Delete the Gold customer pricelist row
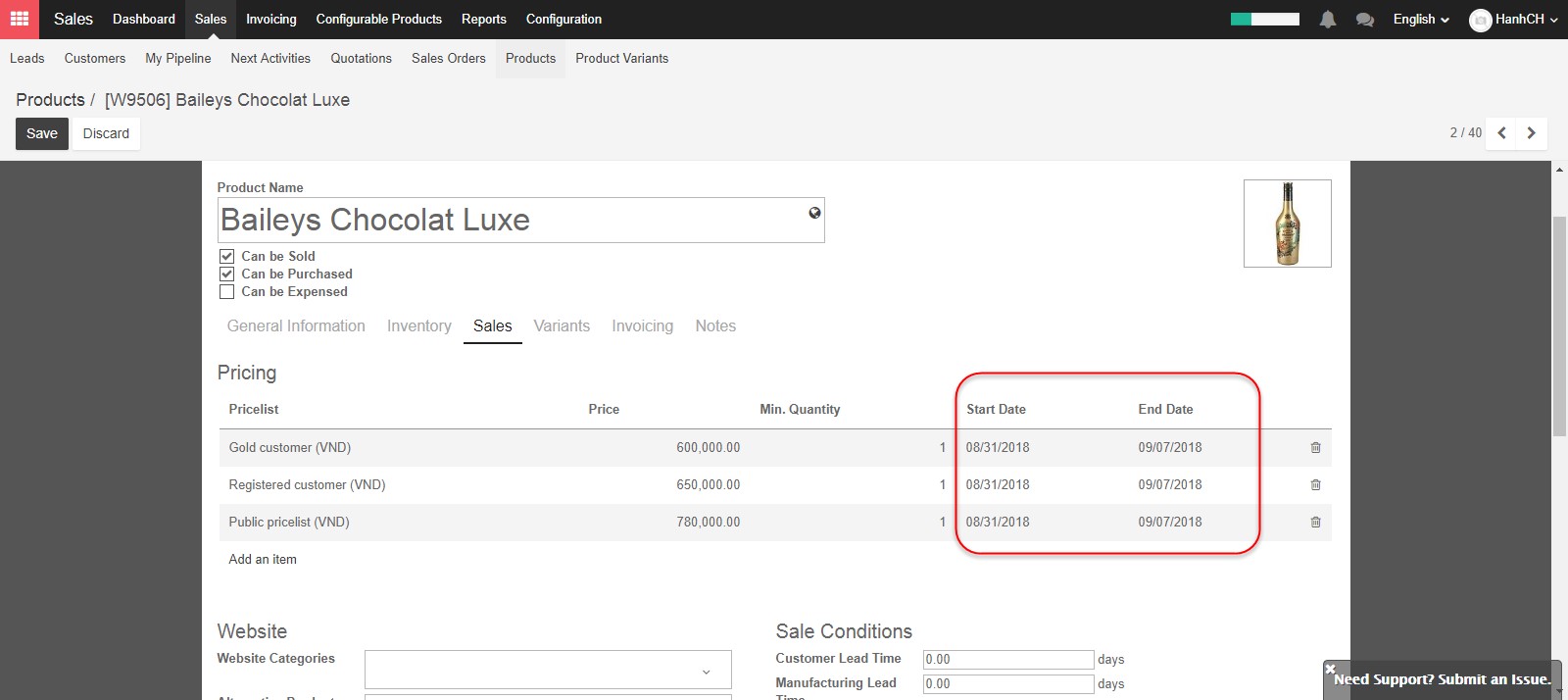Viewport: 1568px width, 700px height. 1315,448
